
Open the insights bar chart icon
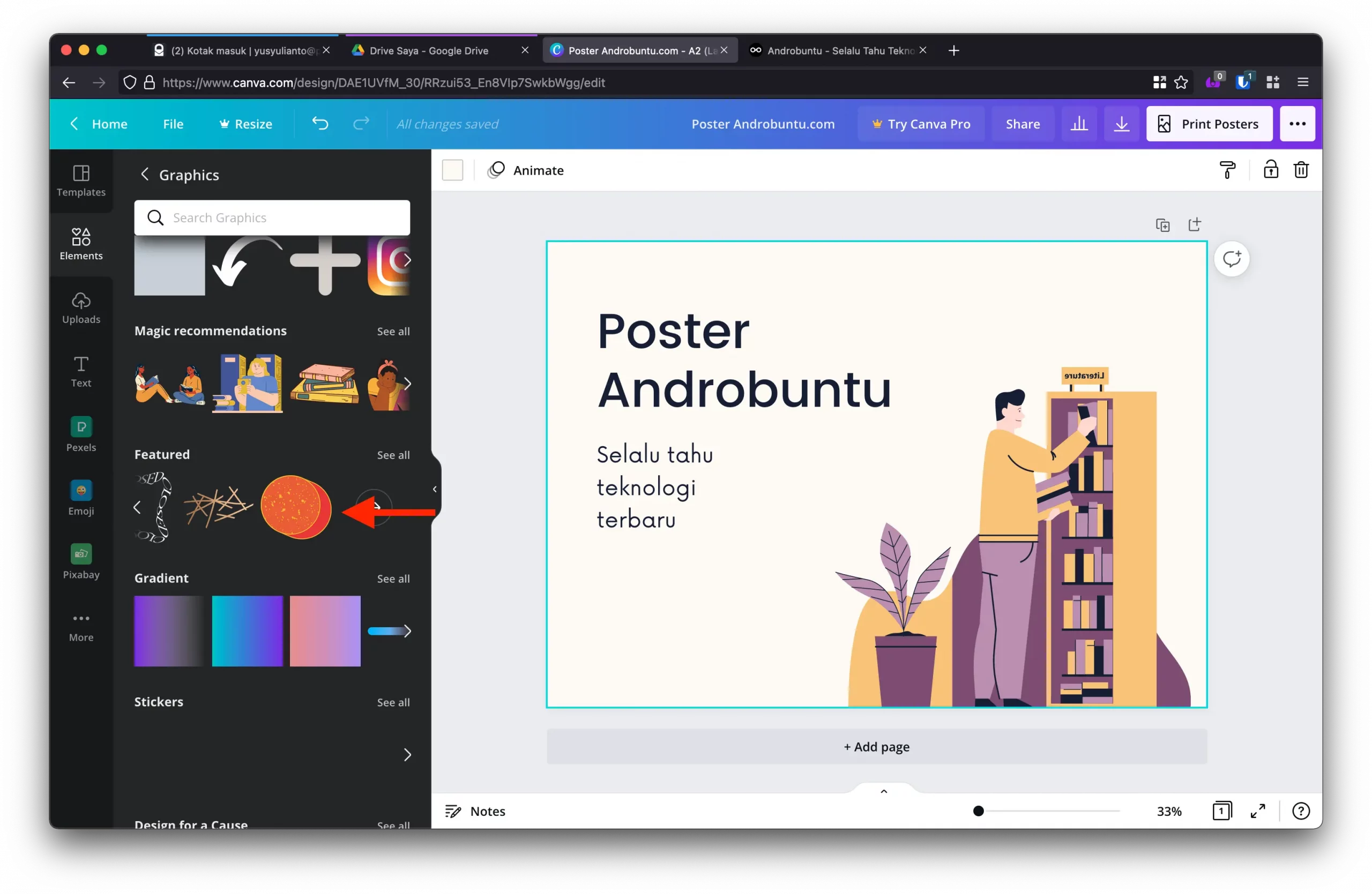pos(1079,124)
